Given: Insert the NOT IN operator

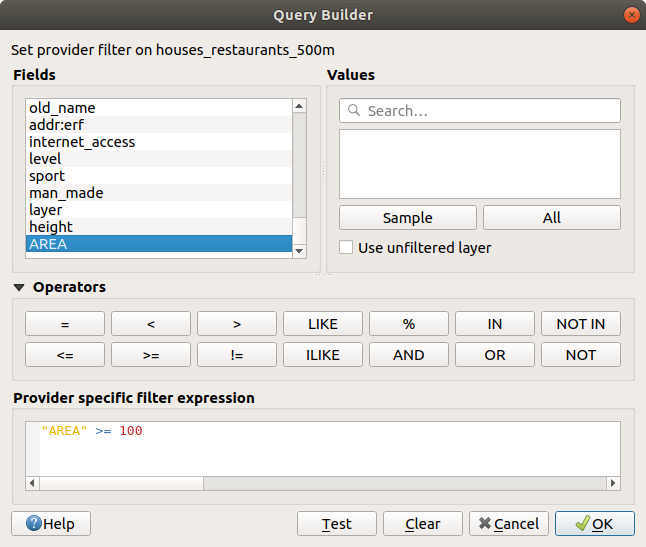Looking at the screenshot, I should [580, 324].
